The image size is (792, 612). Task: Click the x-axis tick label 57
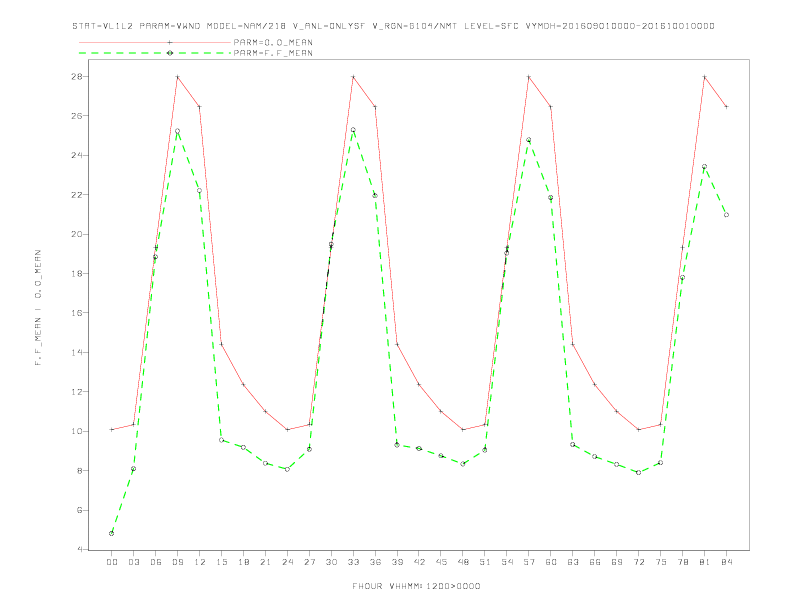[x=529, y=562]
